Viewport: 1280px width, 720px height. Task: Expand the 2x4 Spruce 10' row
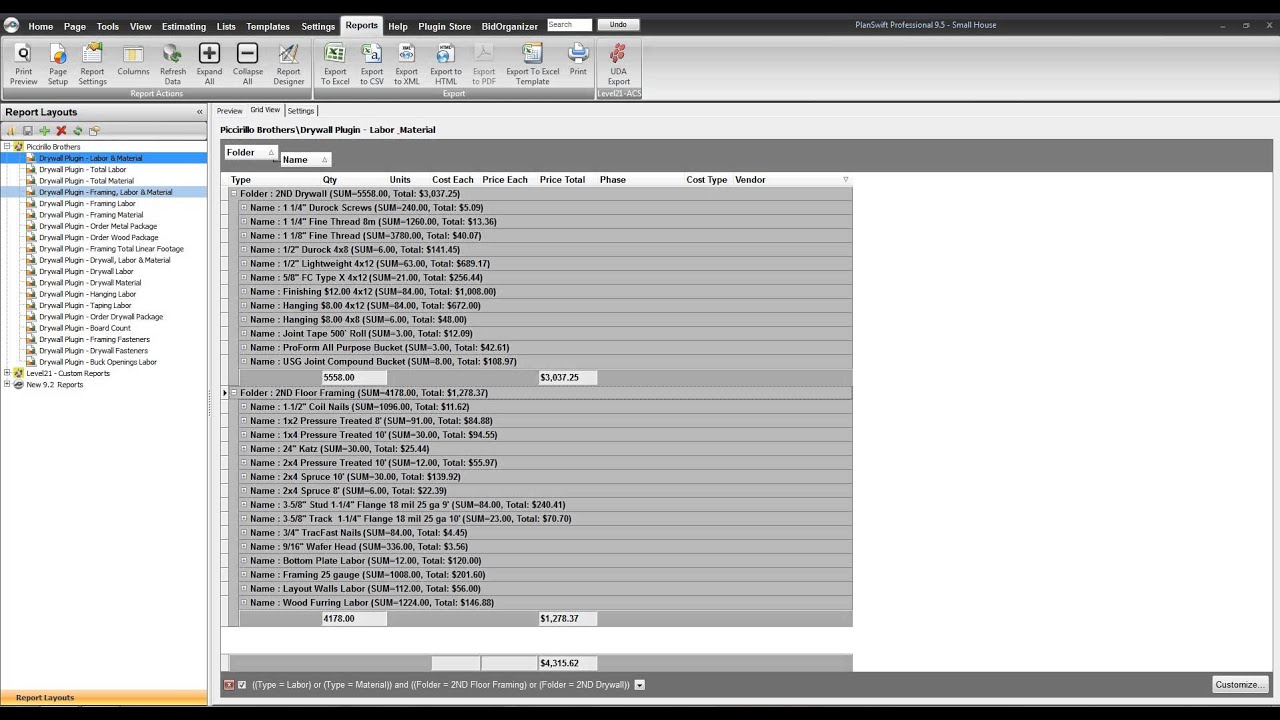tap(244, 477)
